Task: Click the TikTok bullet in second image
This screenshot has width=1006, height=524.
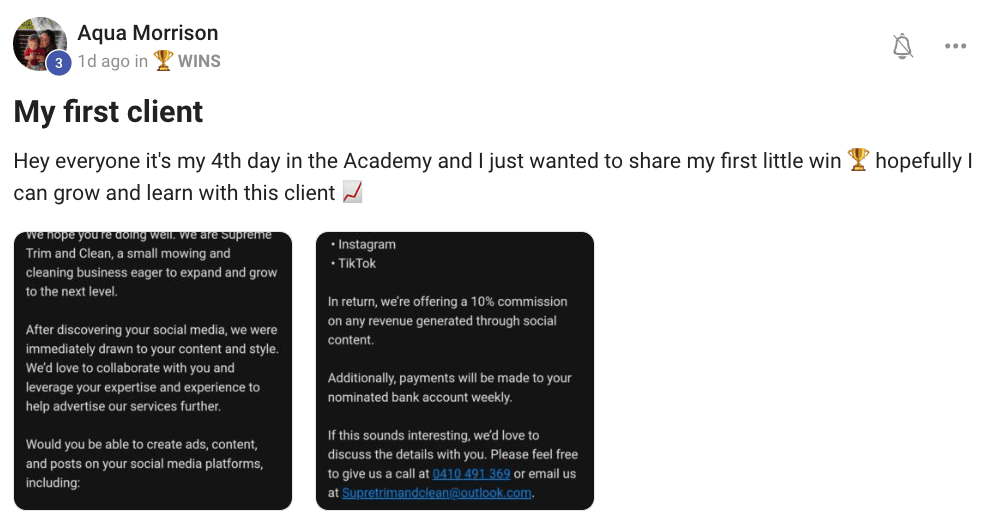Action: [353, 263]
